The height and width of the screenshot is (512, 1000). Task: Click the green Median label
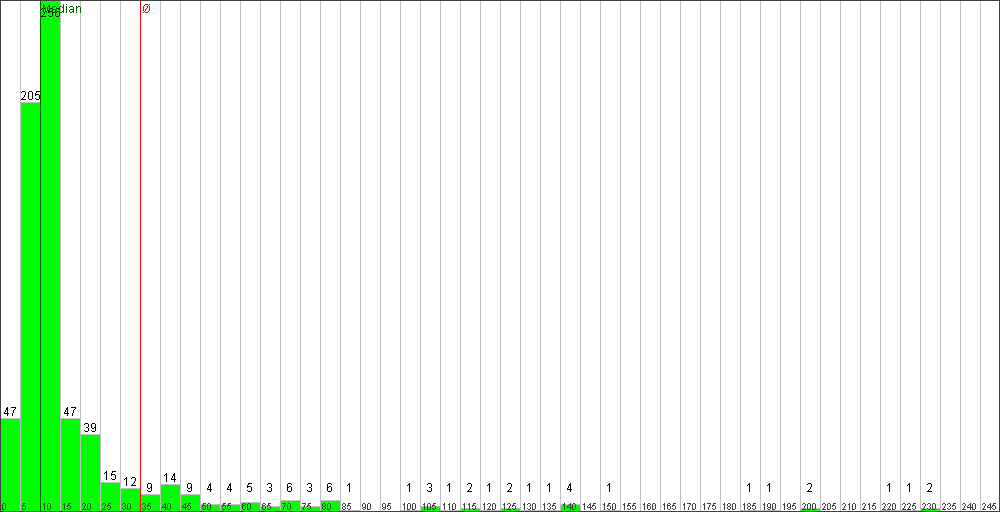click(61, 9)
